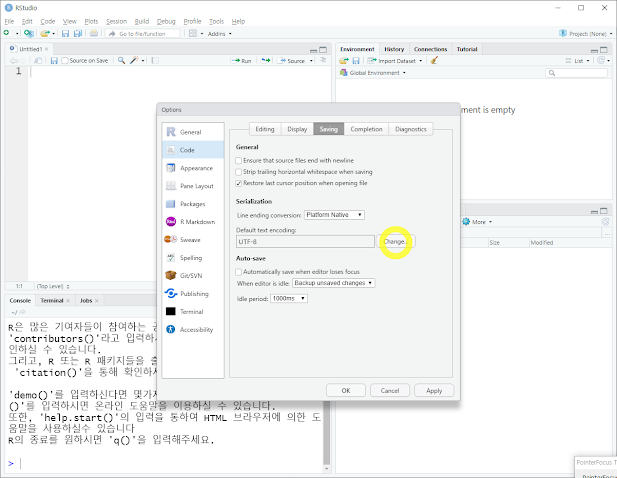The width and height of the screenshot is (617, 478).
Task: Click the Save Workspace disk icon
Action: 356,61
